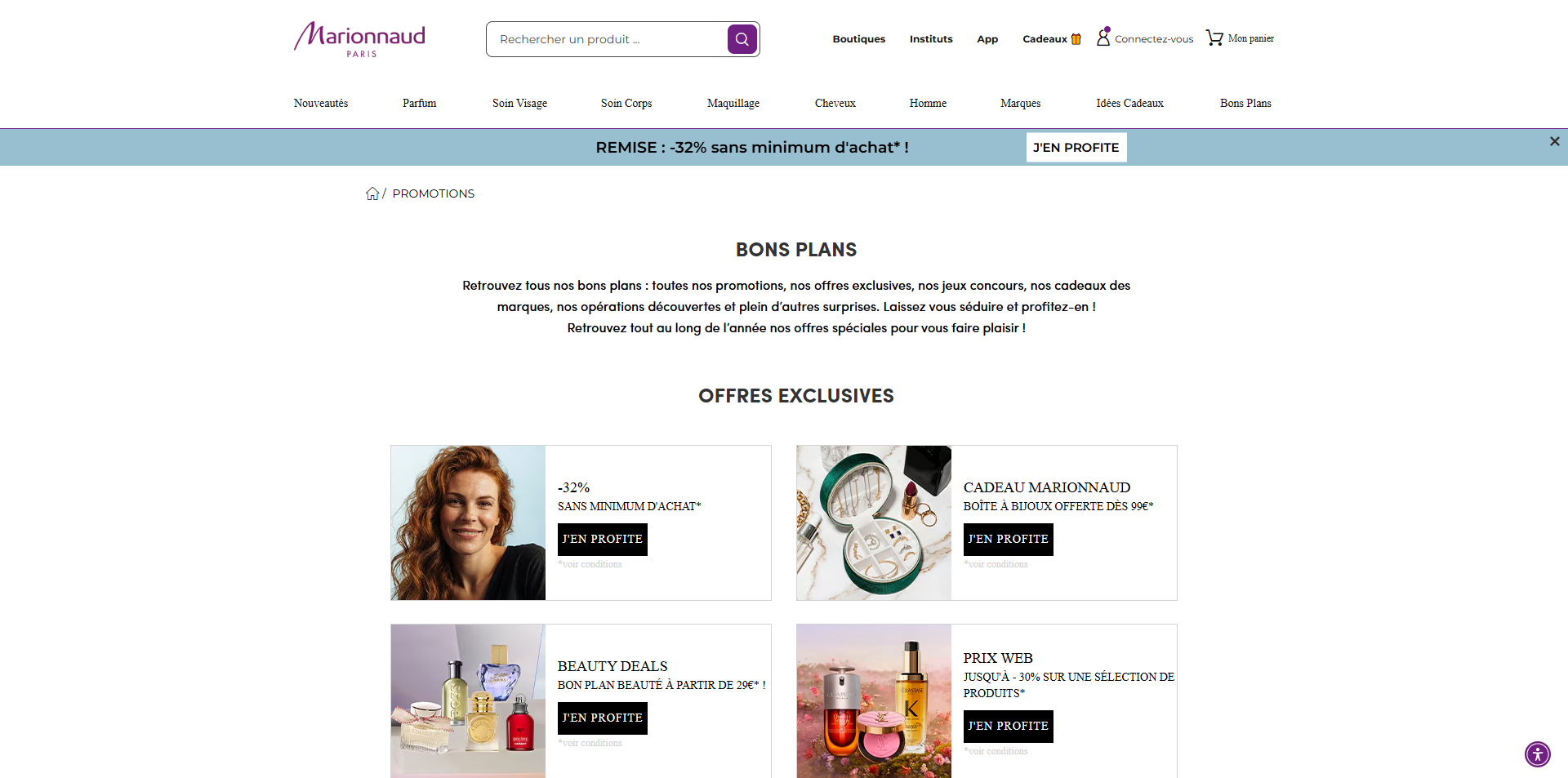Click J'EN PROFITE in the blue banner
This screenshot has width=1568, height=778.
1076,148
